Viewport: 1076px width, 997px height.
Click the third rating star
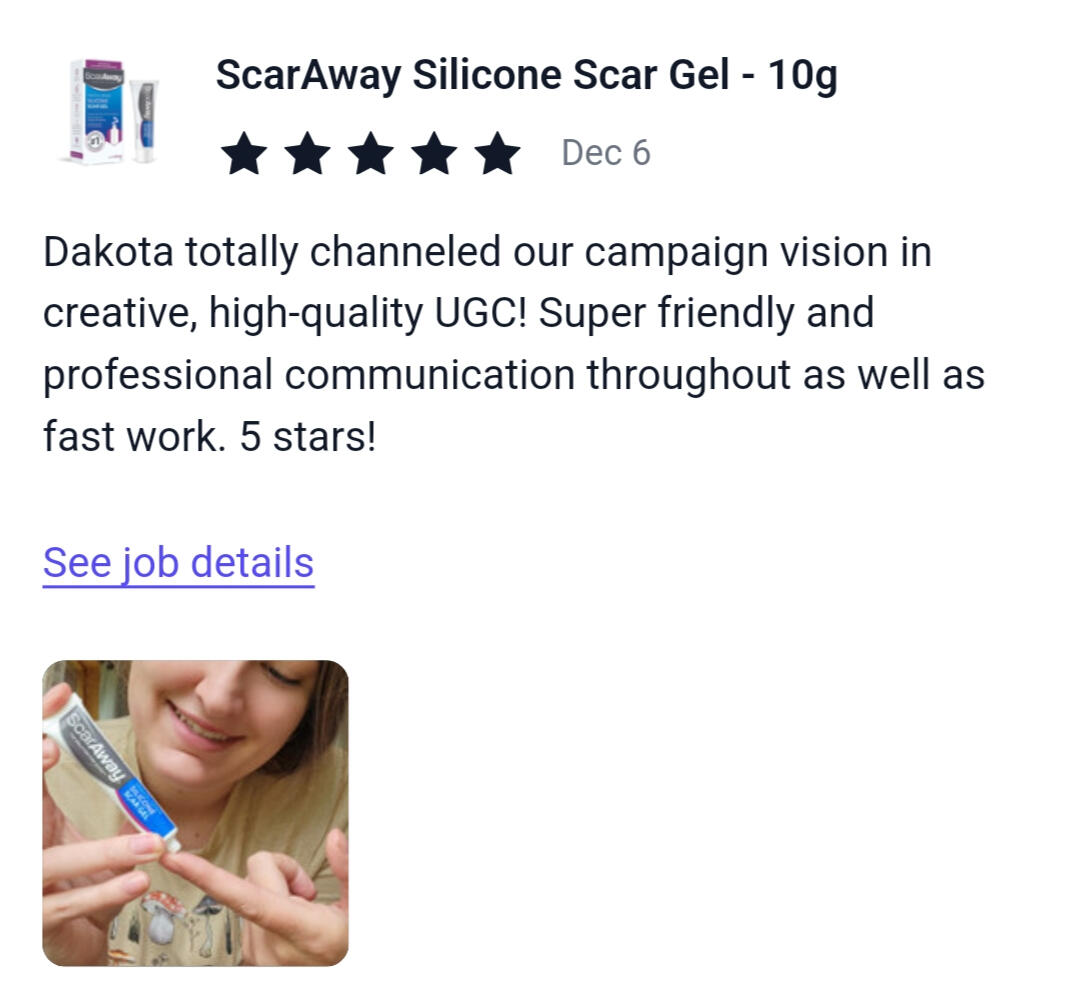[x=371, y=154]
